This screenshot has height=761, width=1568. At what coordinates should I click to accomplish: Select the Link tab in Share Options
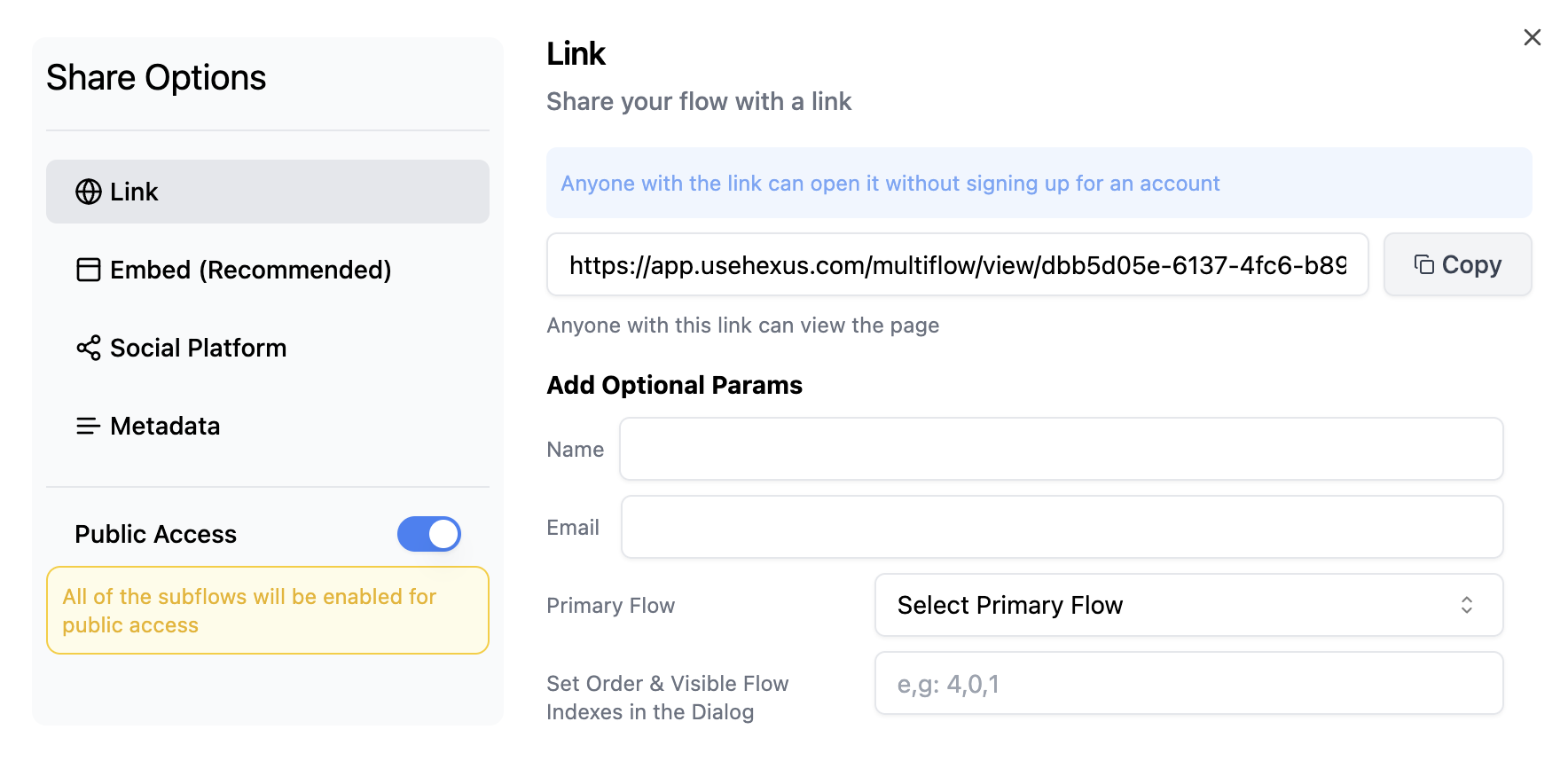tap(268, 192)
